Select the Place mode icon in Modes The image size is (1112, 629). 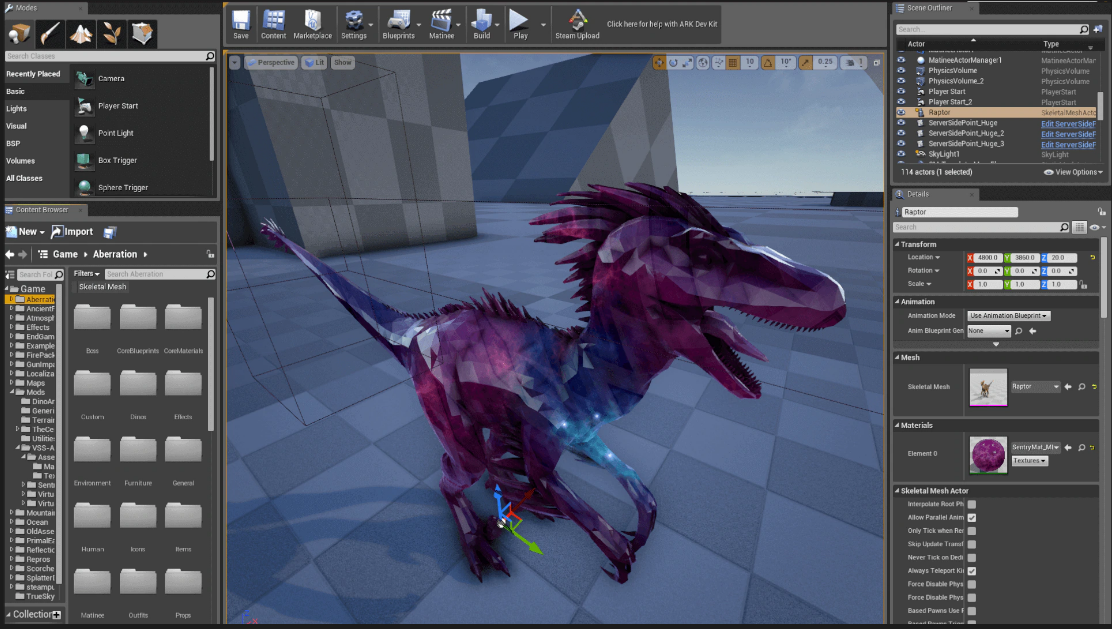(x=19, y=33)
